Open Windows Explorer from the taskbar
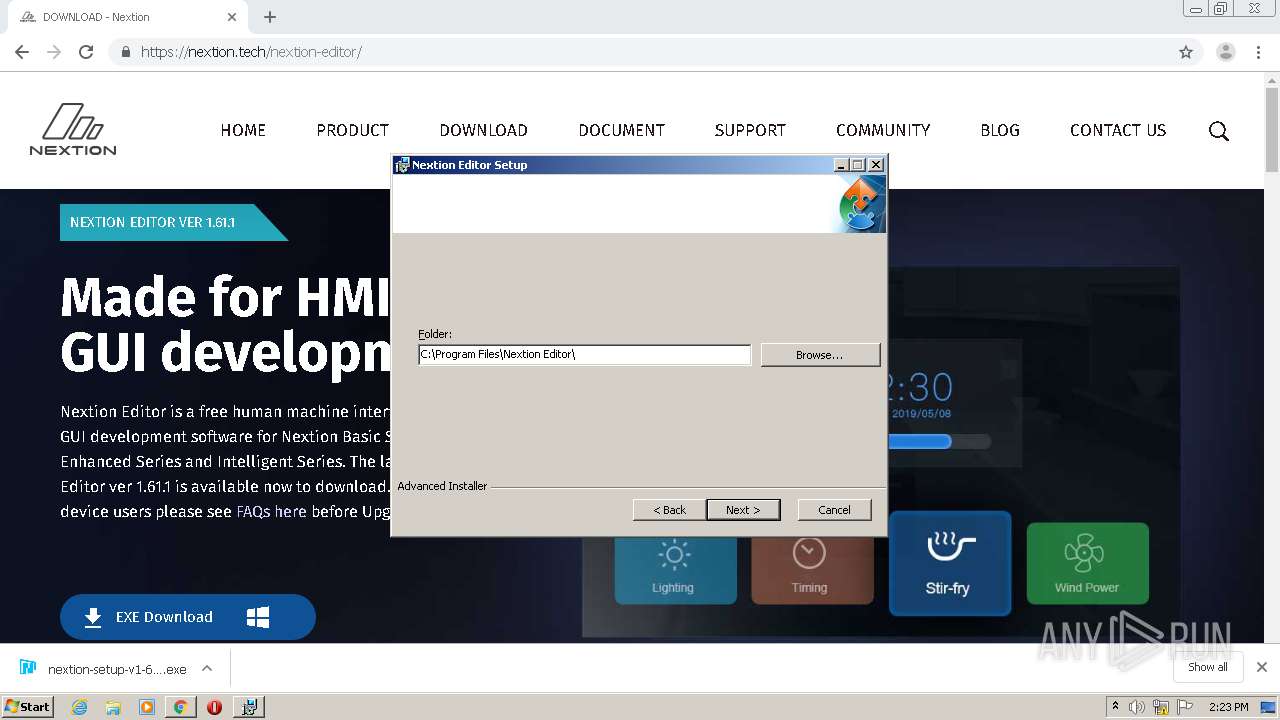The width and height of the screenshot is (1280, 720). coord(113,707)
